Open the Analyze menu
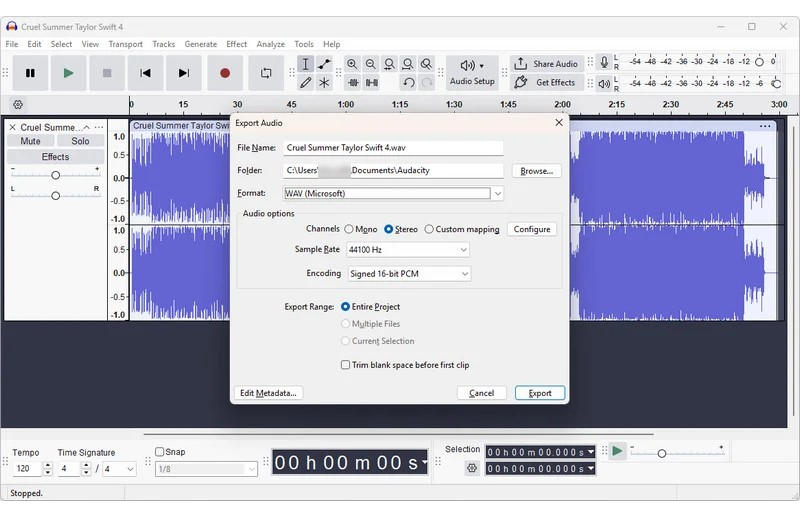 click(270, 44)
